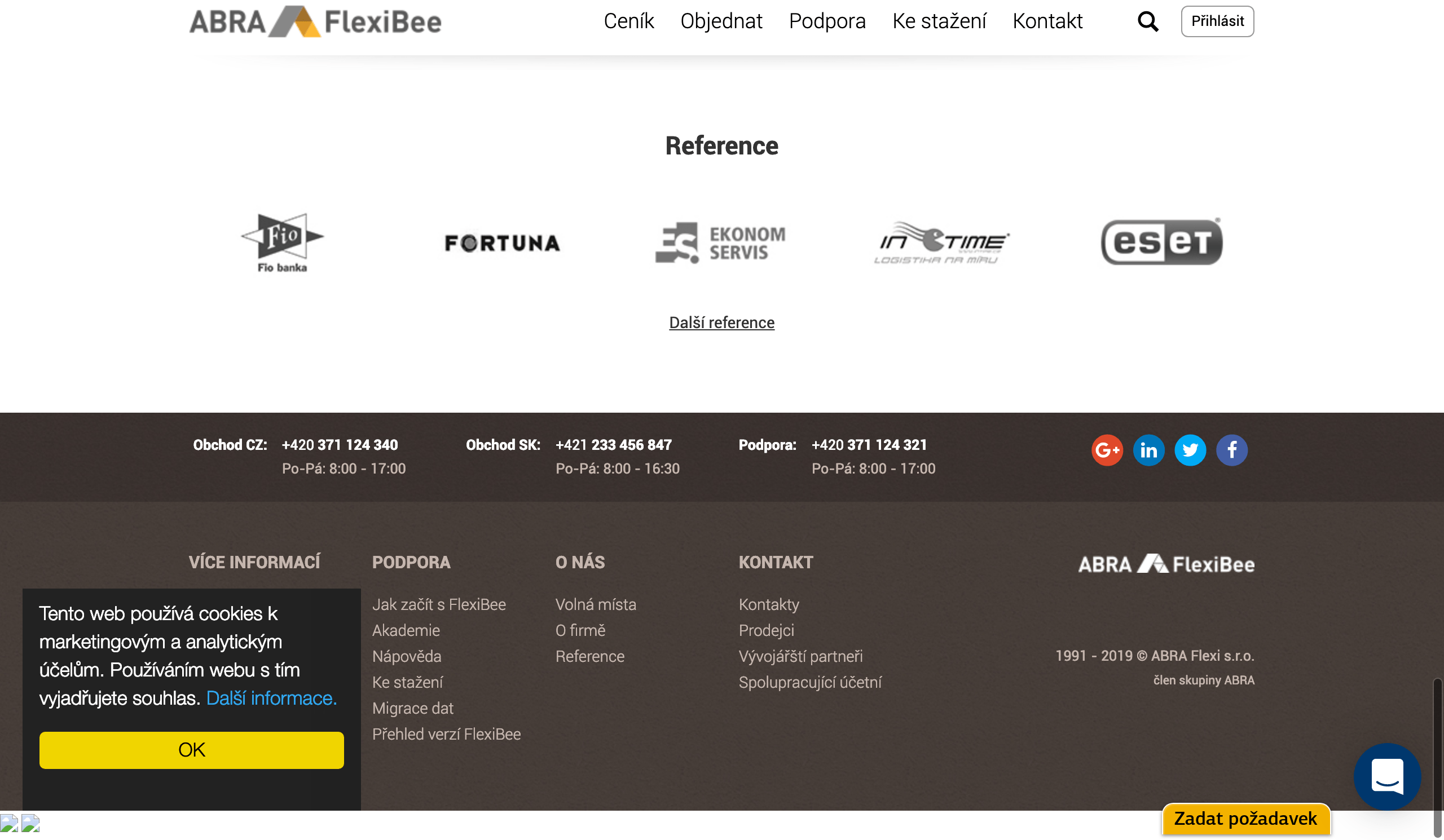Click the PODPORA footer column heading
Viewport: 1444px width, 840px height.
pos(411,562)
